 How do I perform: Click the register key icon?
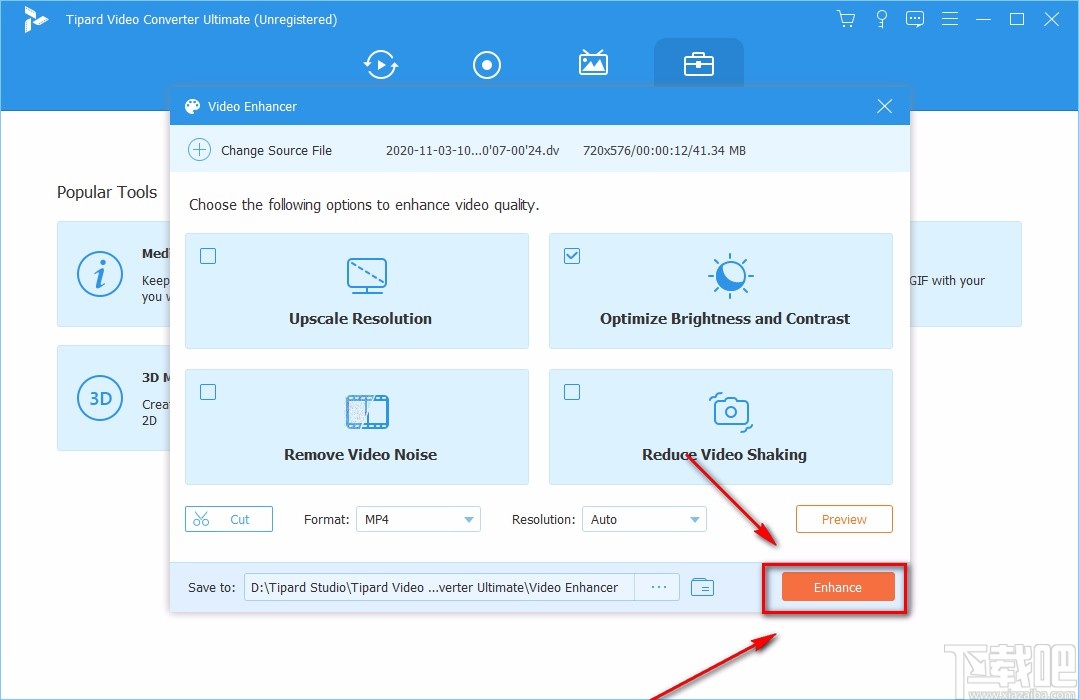(x=881, y=19)
